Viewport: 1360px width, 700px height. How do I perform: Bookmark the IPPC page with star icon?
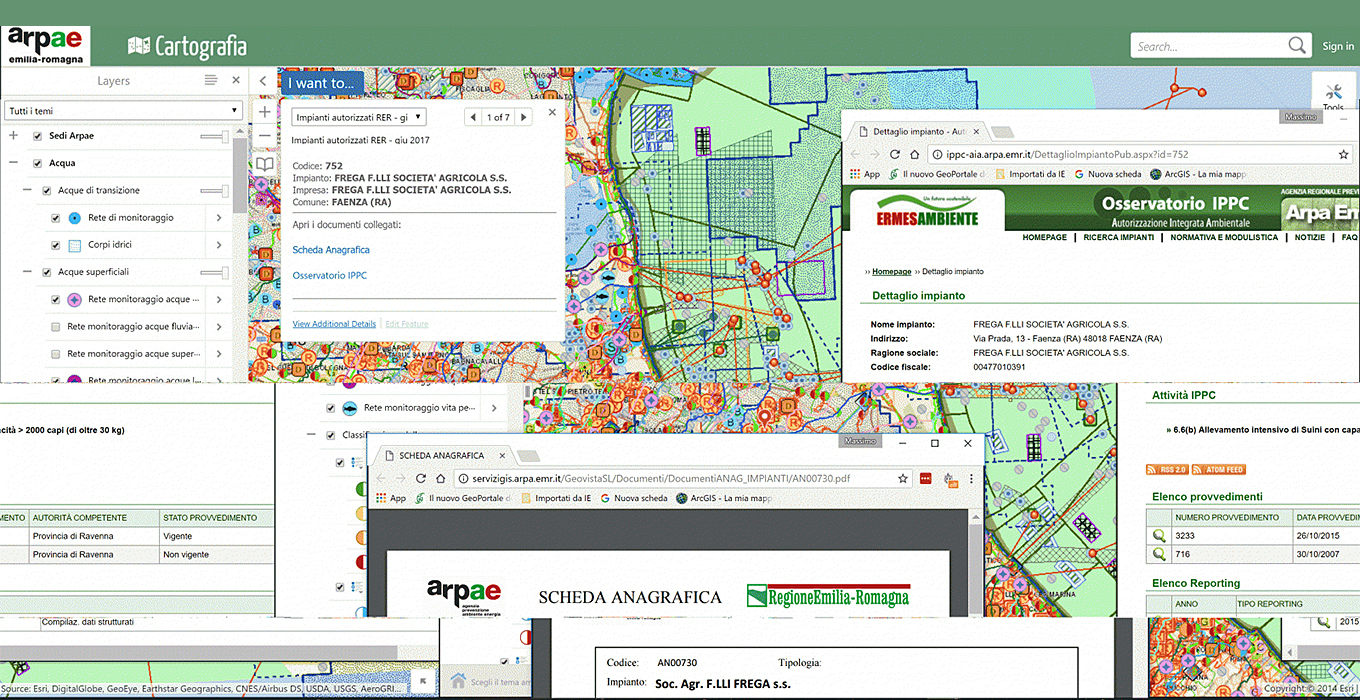coord(1344,155)
